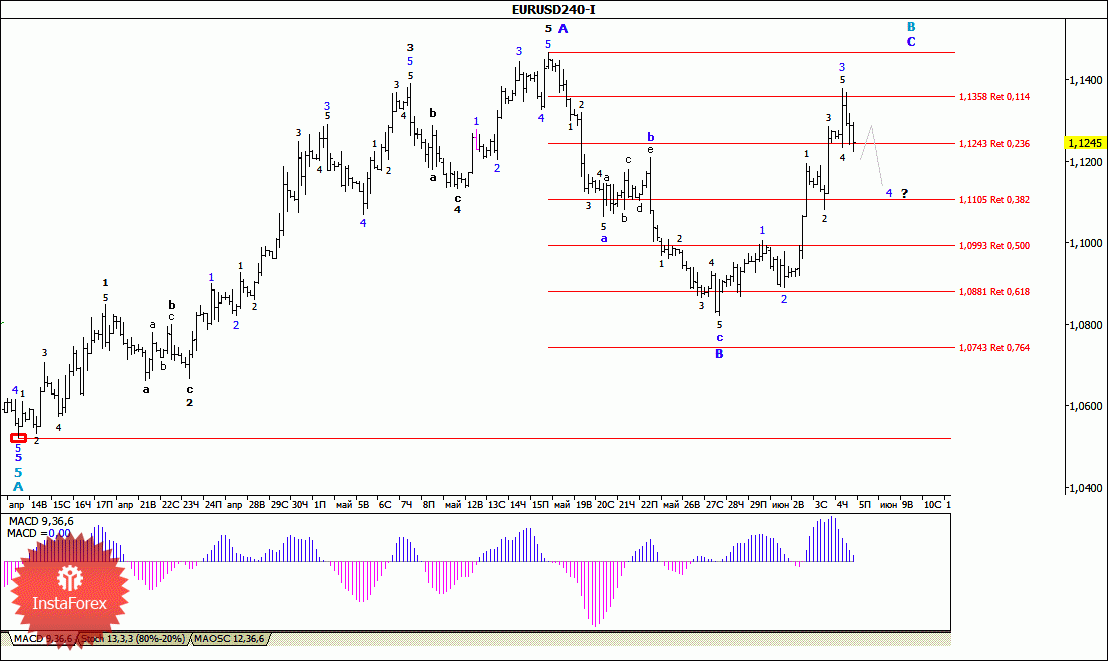The image size is (1108, 661).
Task: Click the EURUSD240-I chart title
Action: pos(553,9)
